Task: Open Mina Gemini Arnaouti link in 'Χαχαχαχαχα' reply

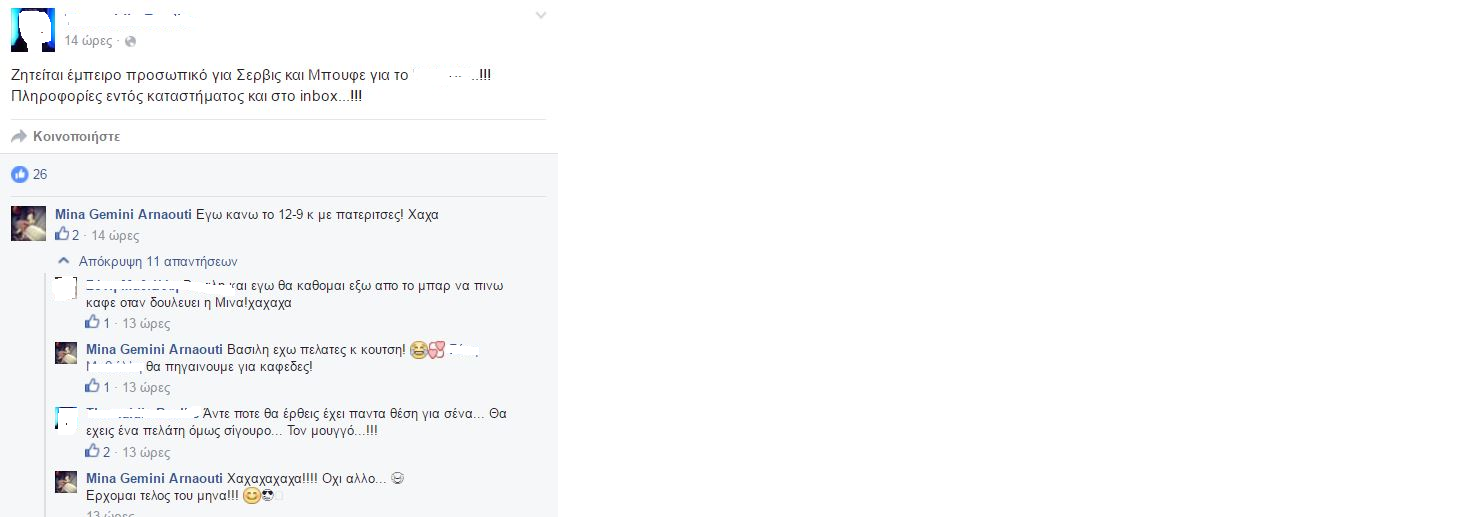Action: (154, 478)
